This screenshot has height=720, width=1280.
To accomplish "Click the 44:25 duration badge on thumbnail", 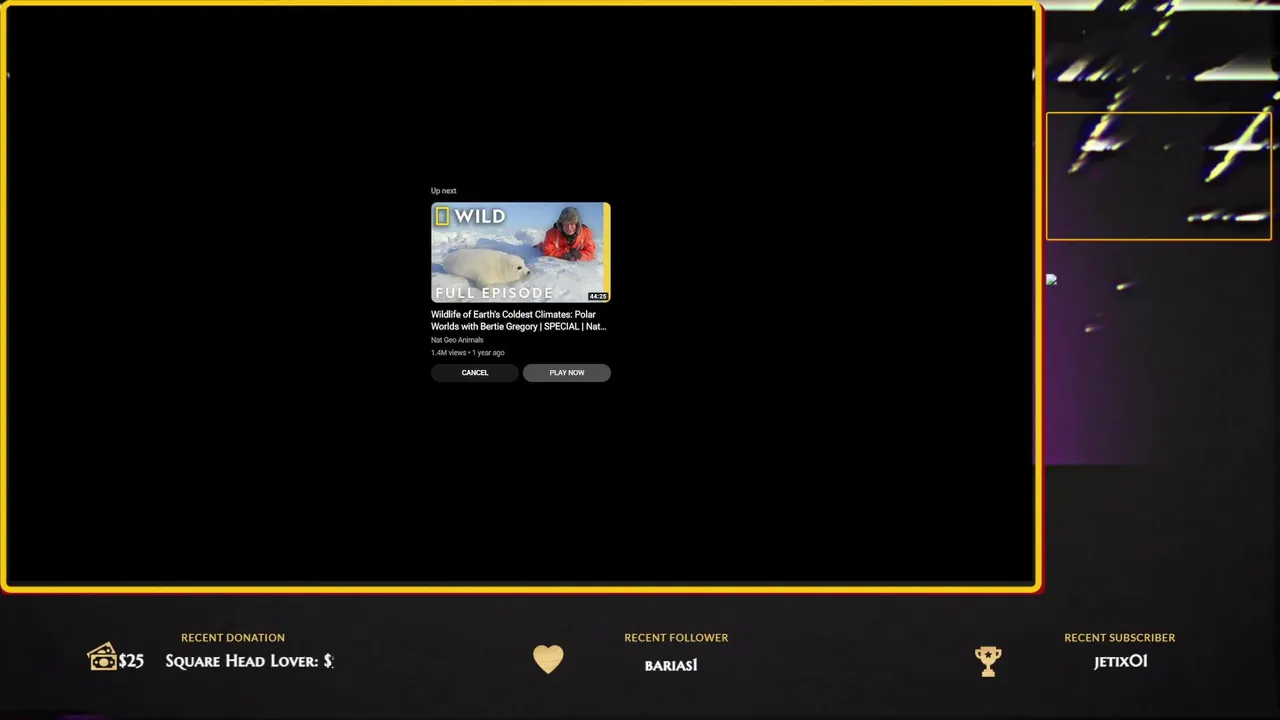I will pos(598,296).
